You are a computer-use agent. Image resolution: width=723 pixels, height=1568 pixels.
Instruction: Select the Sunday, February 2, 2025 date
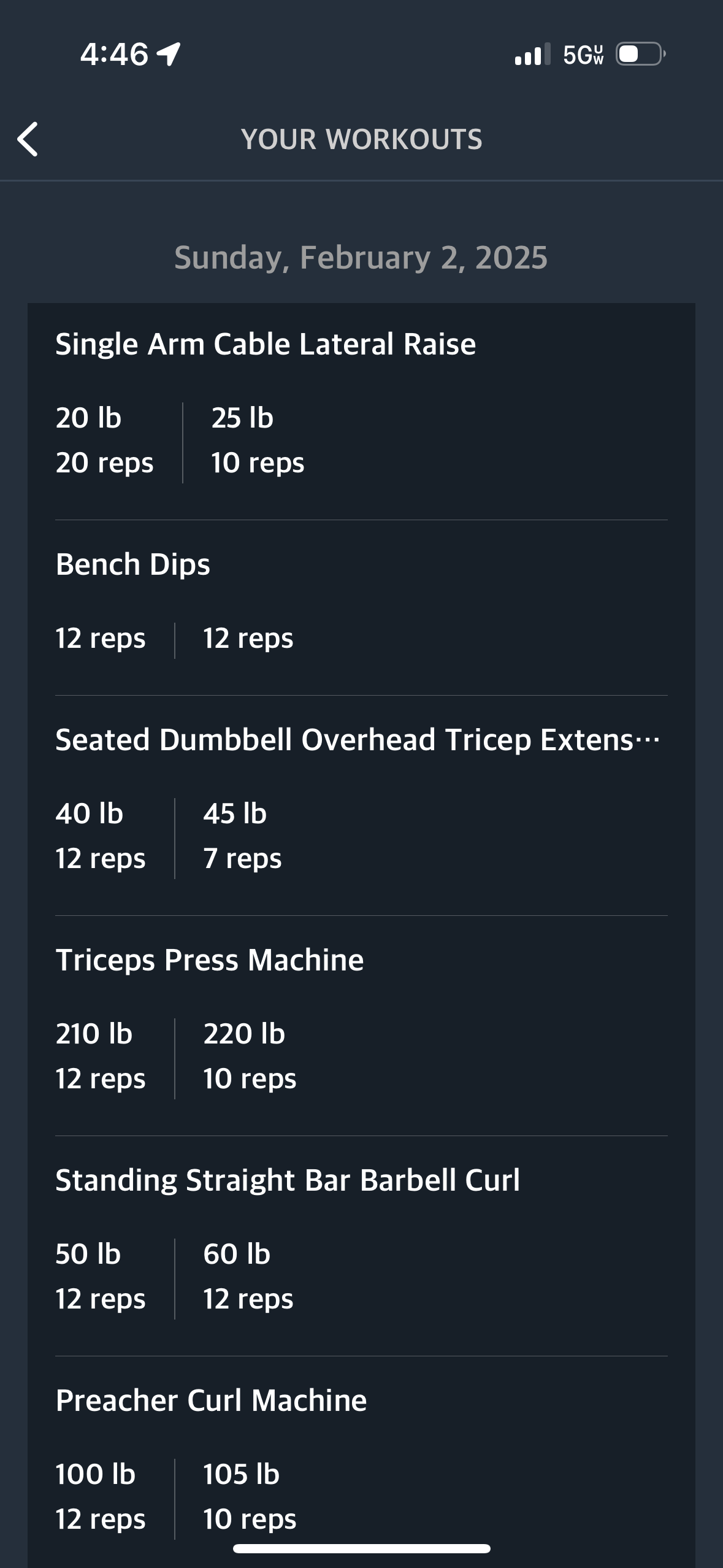(361, 258)
